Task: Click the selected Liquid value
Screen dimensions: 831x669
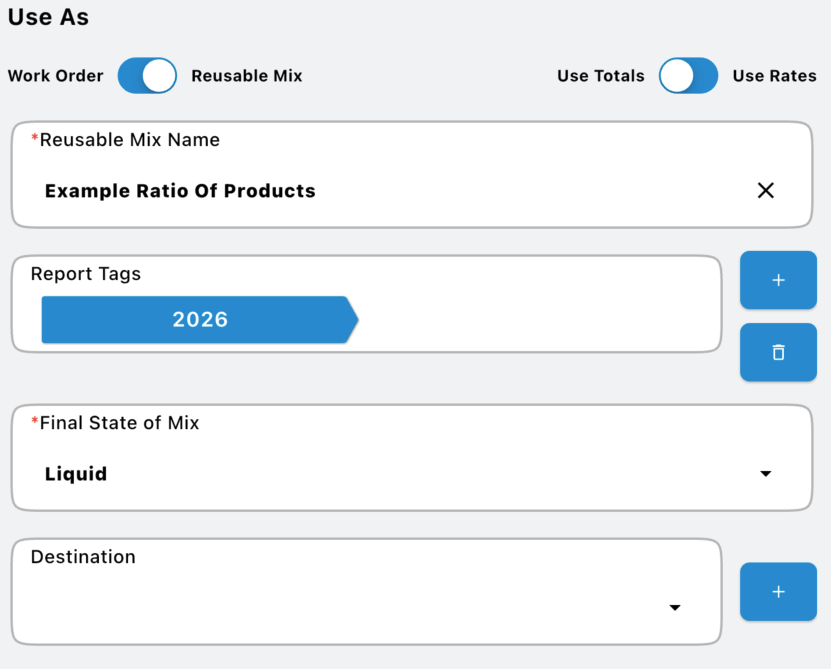Action: (x=76, y=474)
